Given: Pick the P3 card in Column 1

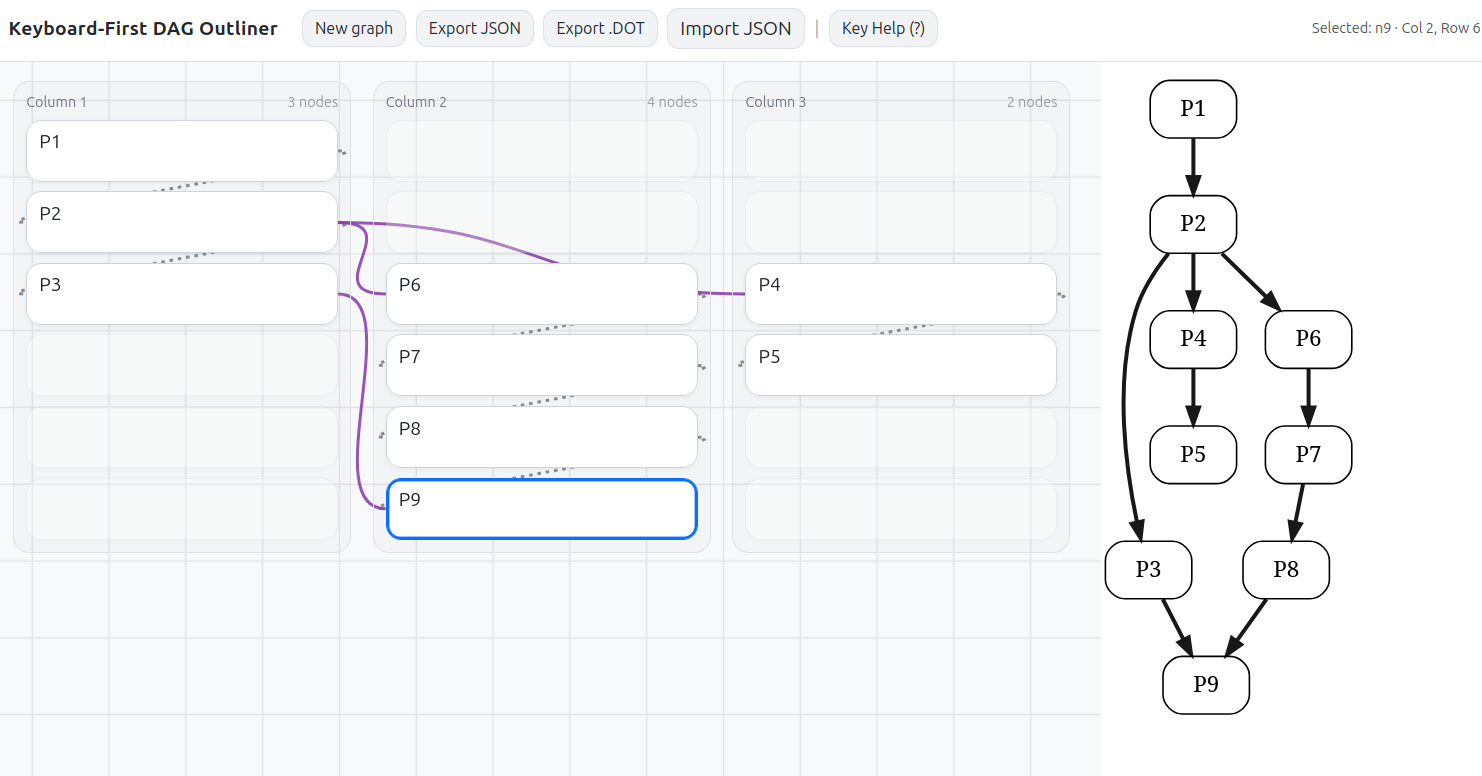Looking at the screenshot, I should click(181, 294).
